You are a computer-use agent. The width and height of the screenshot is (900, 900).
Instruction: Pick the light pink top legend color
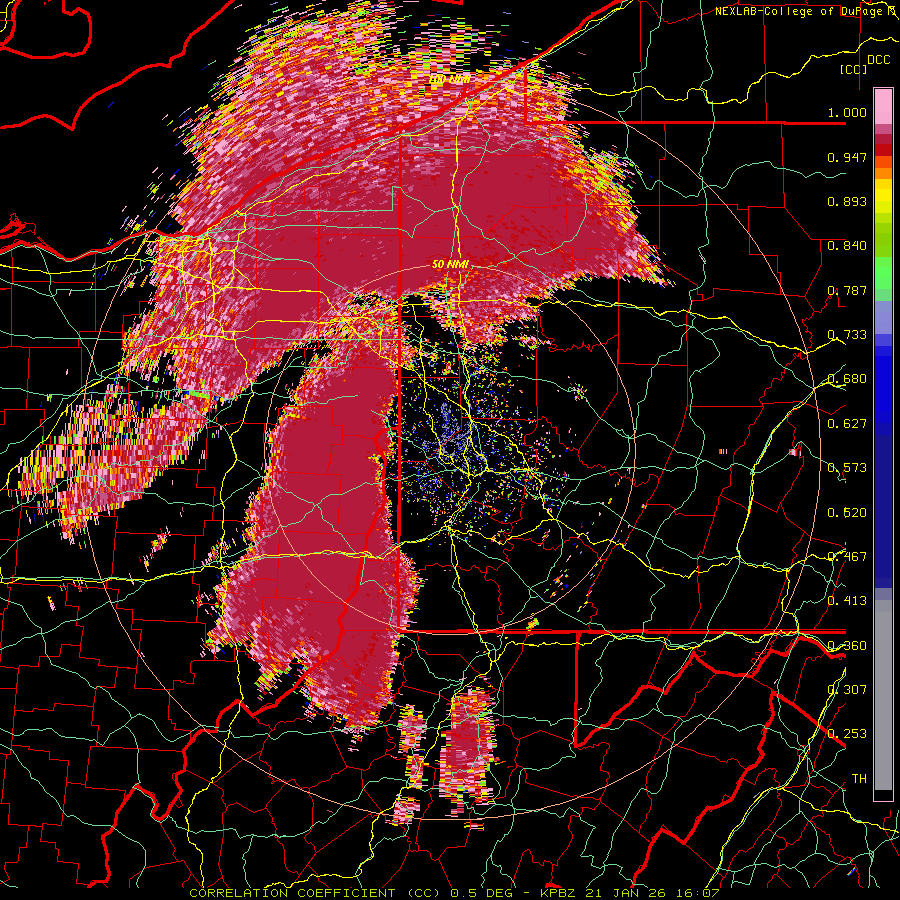pos(883,106)
